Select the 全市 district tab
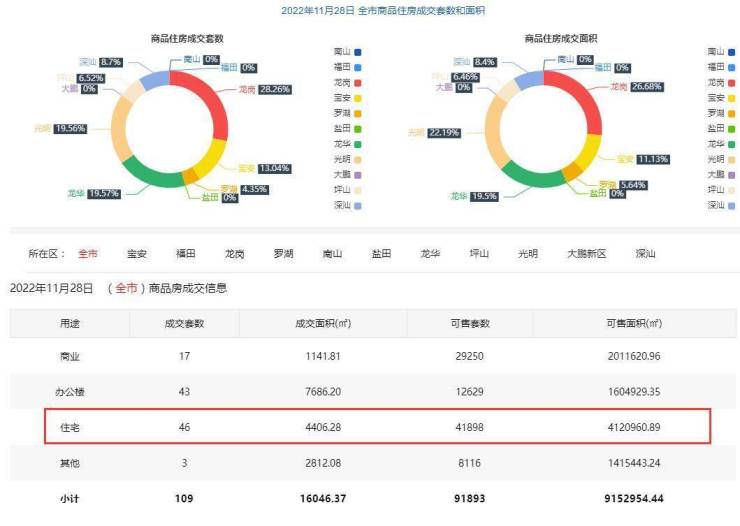Viewport: 740px width, 526px height. click(x=88, y=254)
